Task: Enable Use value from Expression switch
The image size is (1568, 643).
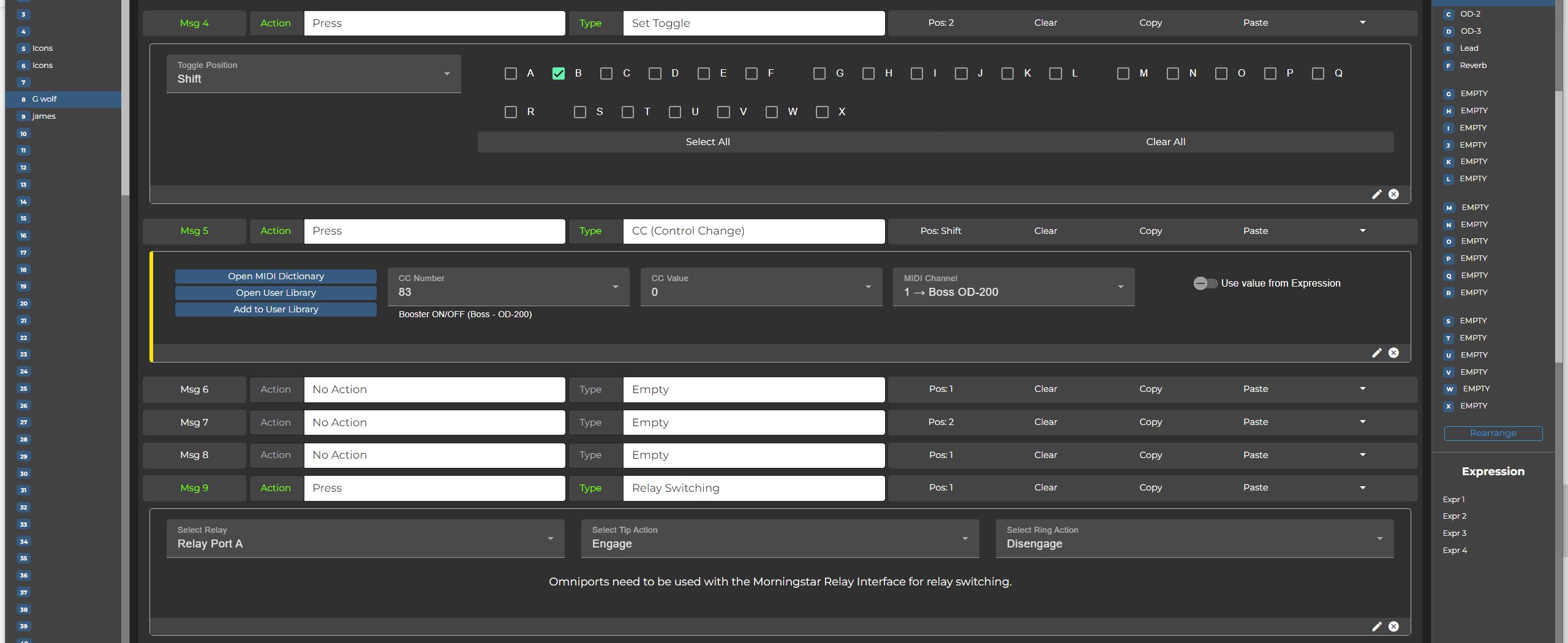Action: (1204, 284)
